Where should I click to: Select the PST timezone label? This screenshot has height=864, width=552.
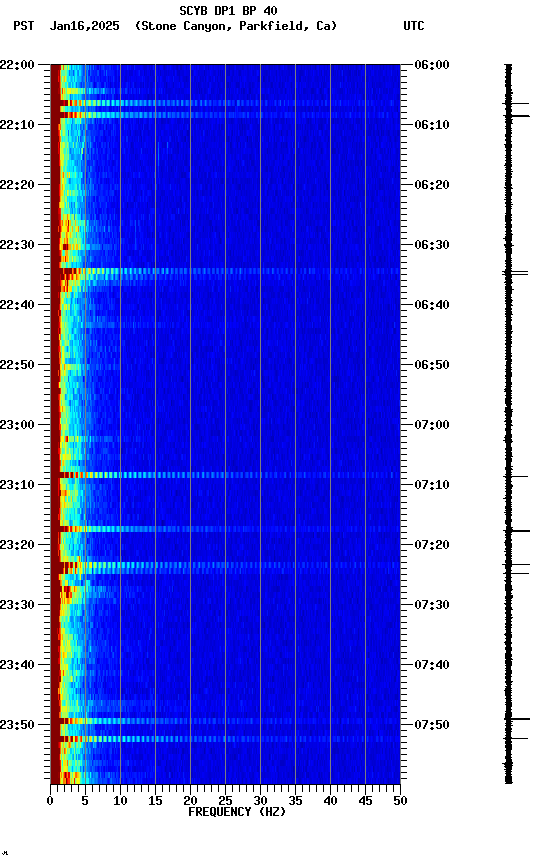pos(24,26)
